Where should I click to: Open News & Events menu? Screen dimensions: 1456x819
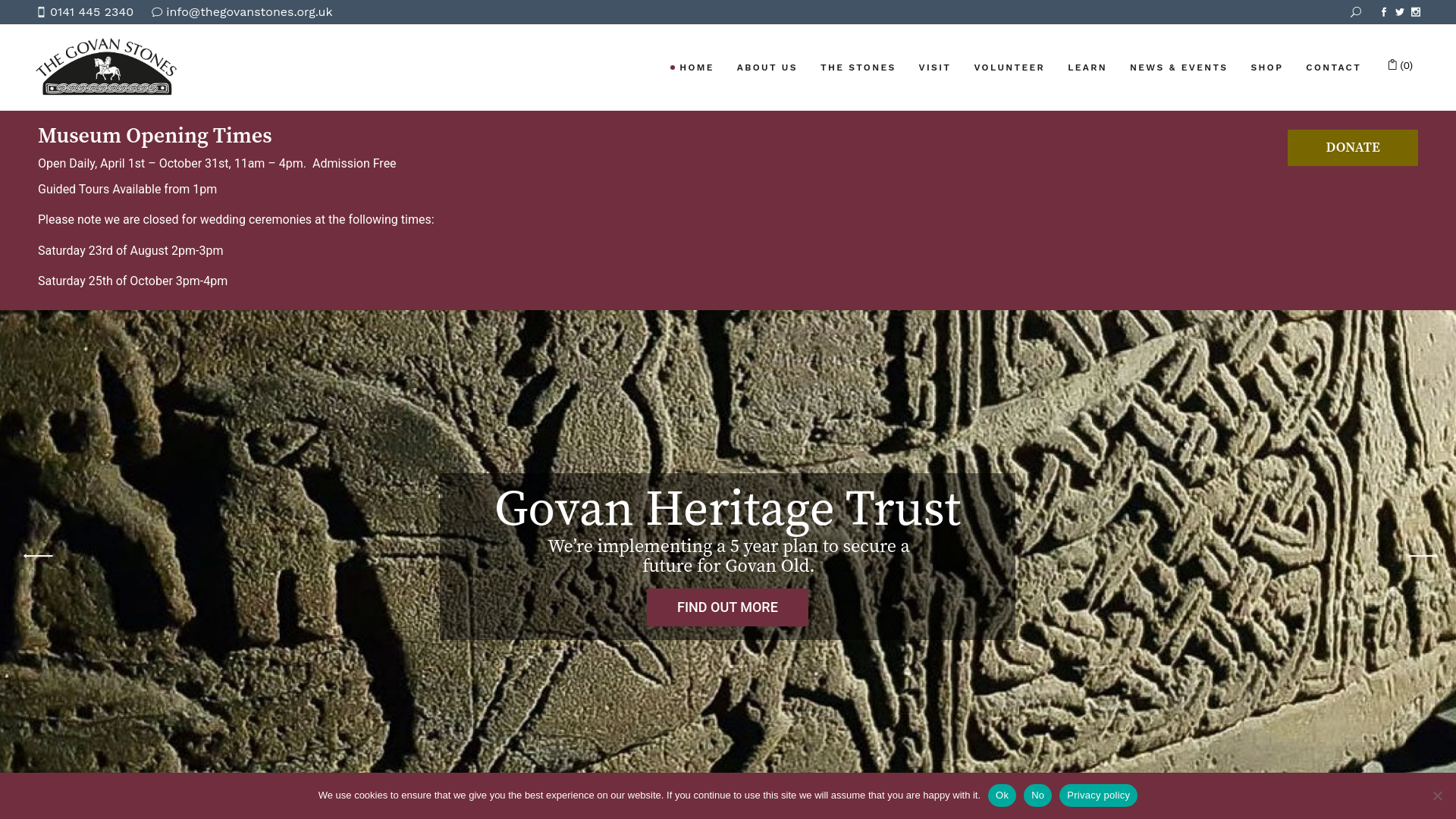click(1178, 67)
